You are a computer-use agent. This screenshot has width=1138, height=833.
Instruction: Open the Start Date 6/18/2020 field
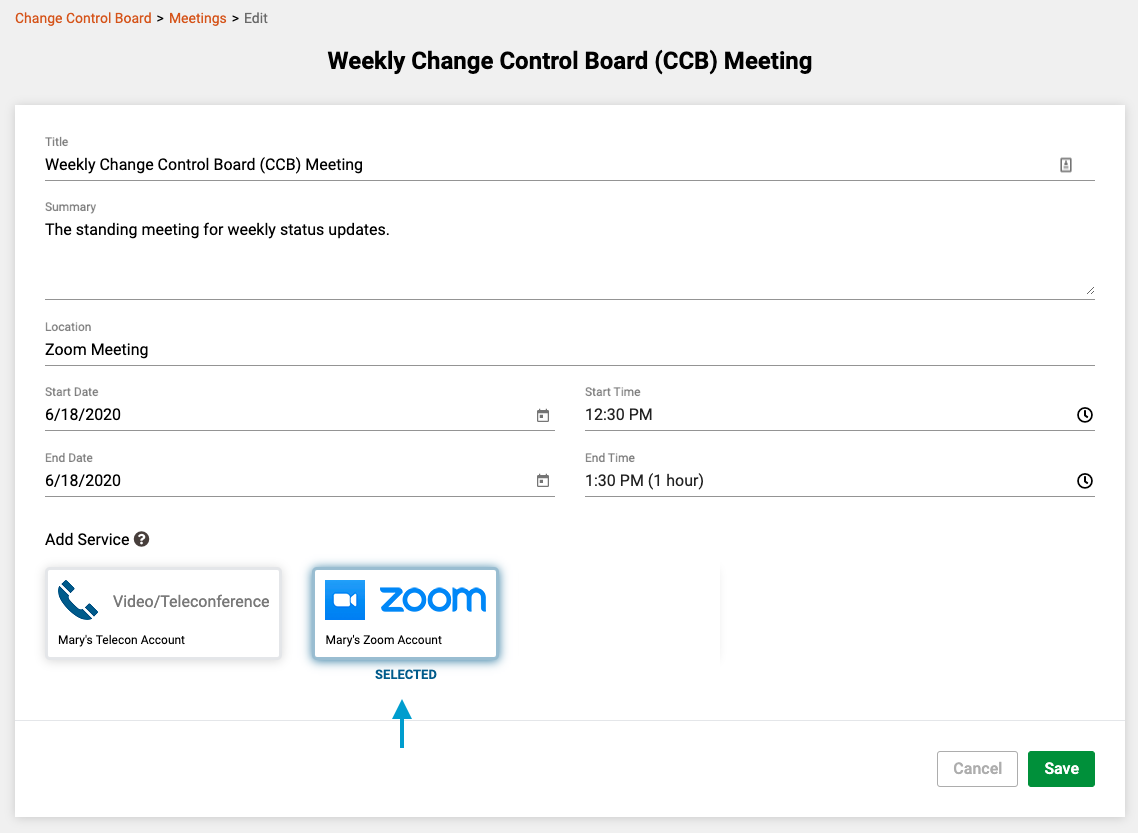(x=299, y=415)
